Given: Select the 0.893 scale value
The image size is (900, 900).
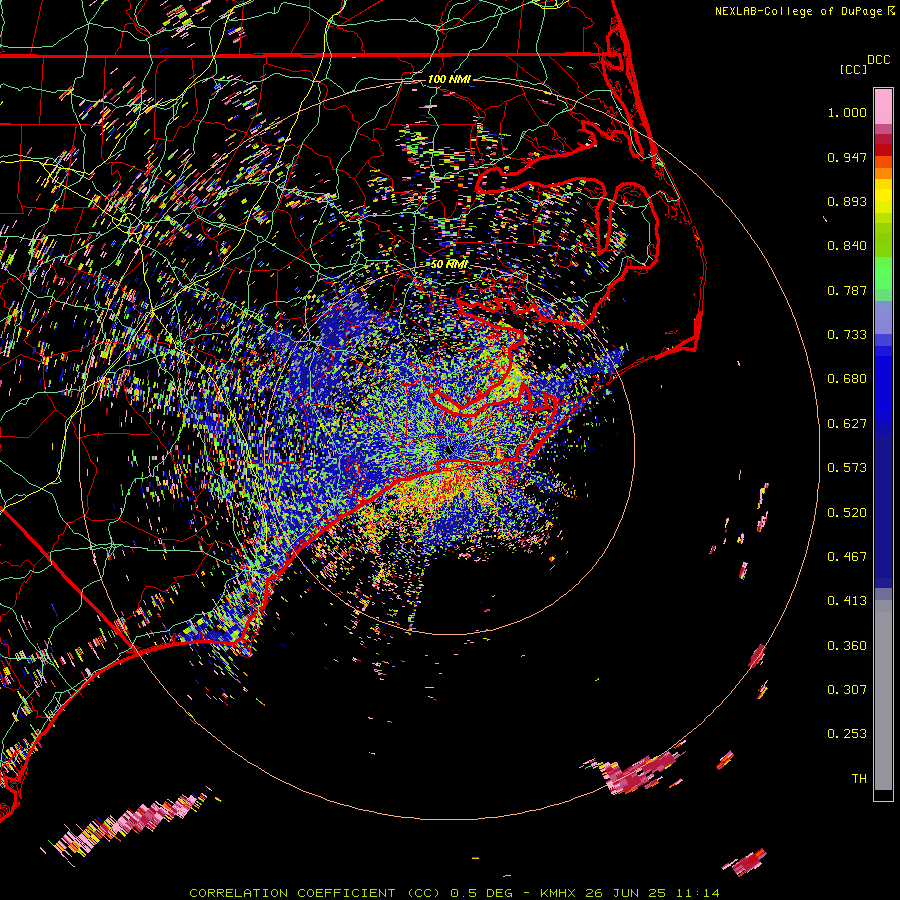Looking at the screenshot, I should point(847,201).
